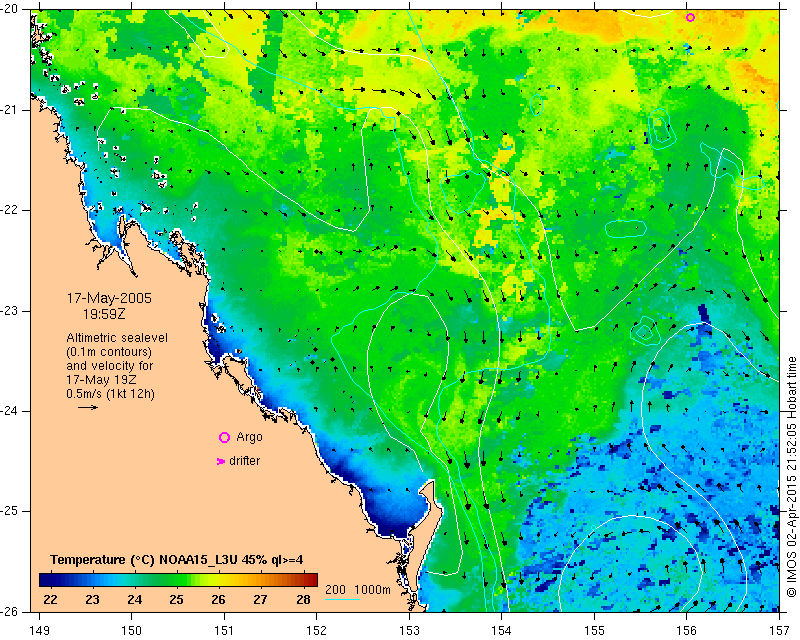
Task: Click the 'Argo' legend label
Action: [249, 437]
